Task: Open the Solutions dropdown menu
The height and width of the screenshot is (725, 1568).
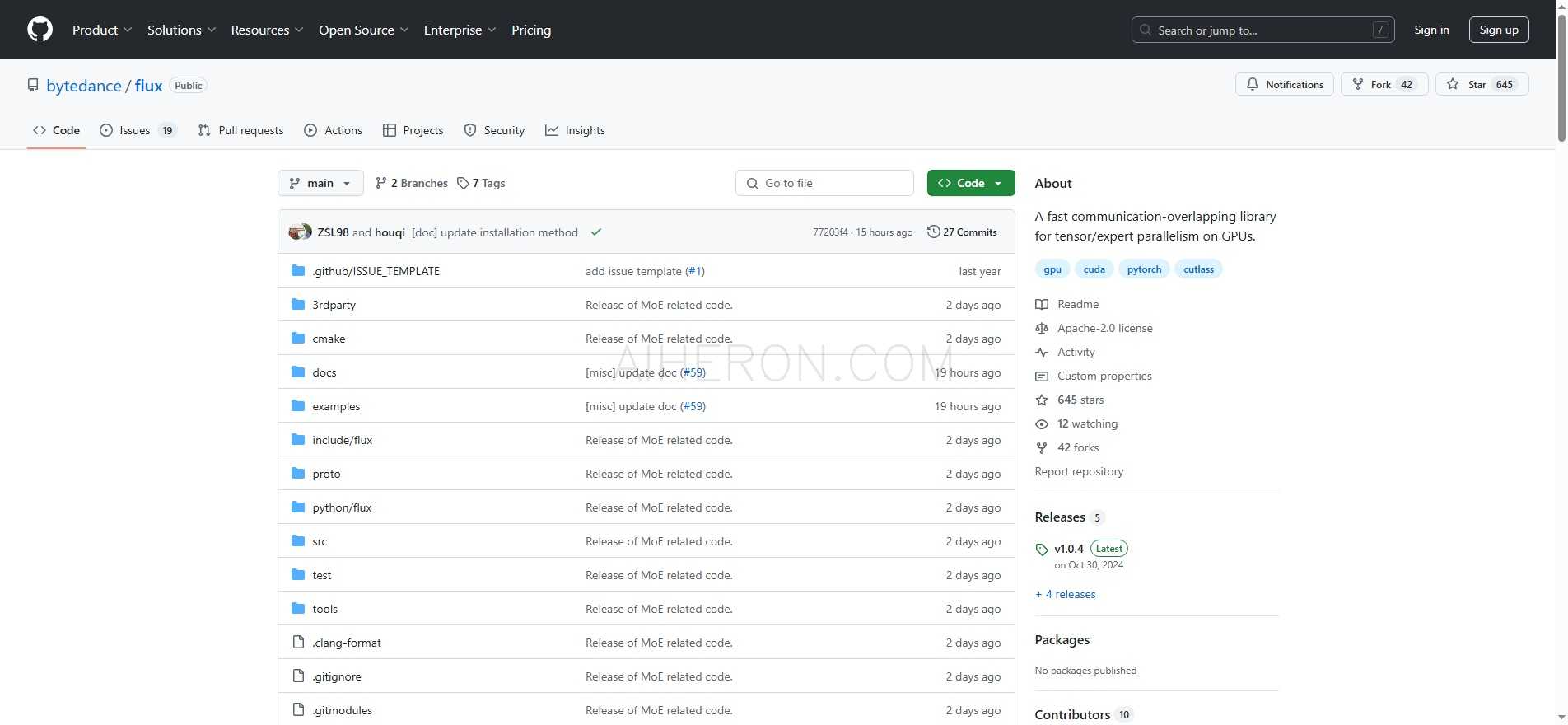Action: click(182, 30)
